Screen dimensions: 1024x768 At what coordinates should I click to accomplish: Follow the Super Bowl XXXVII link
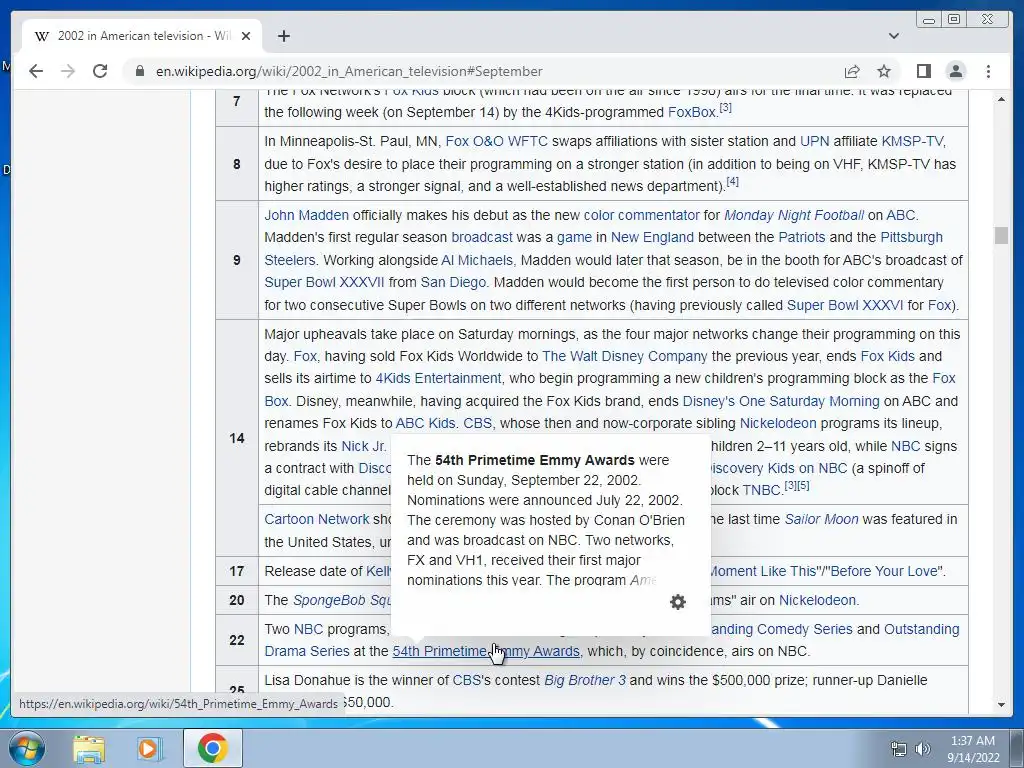(x=324, y=282)
